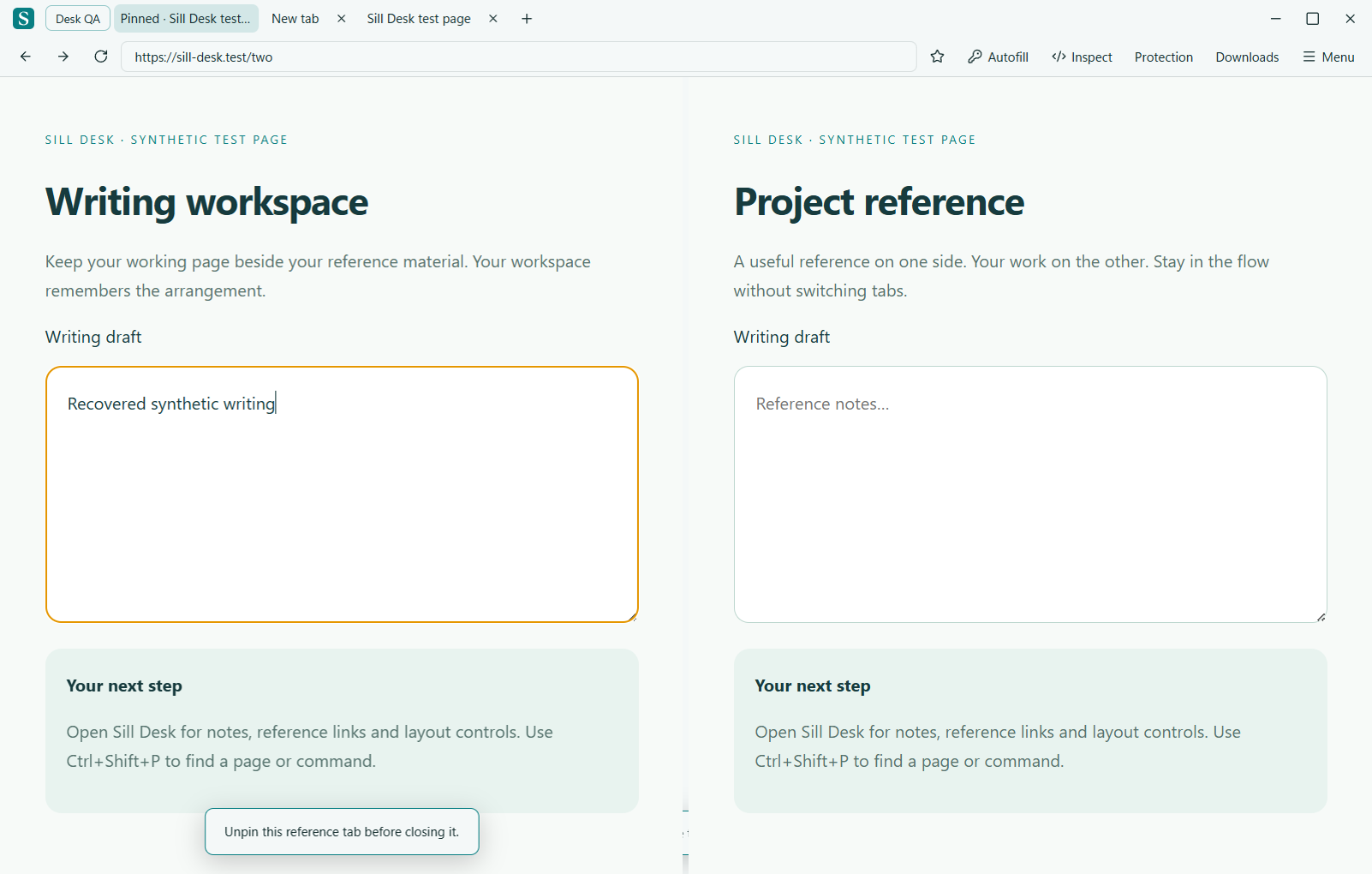Click the Unpin this reference tab notice
Screen dimensions: 1372x874
pyautogui.click(x=342, y=831)
